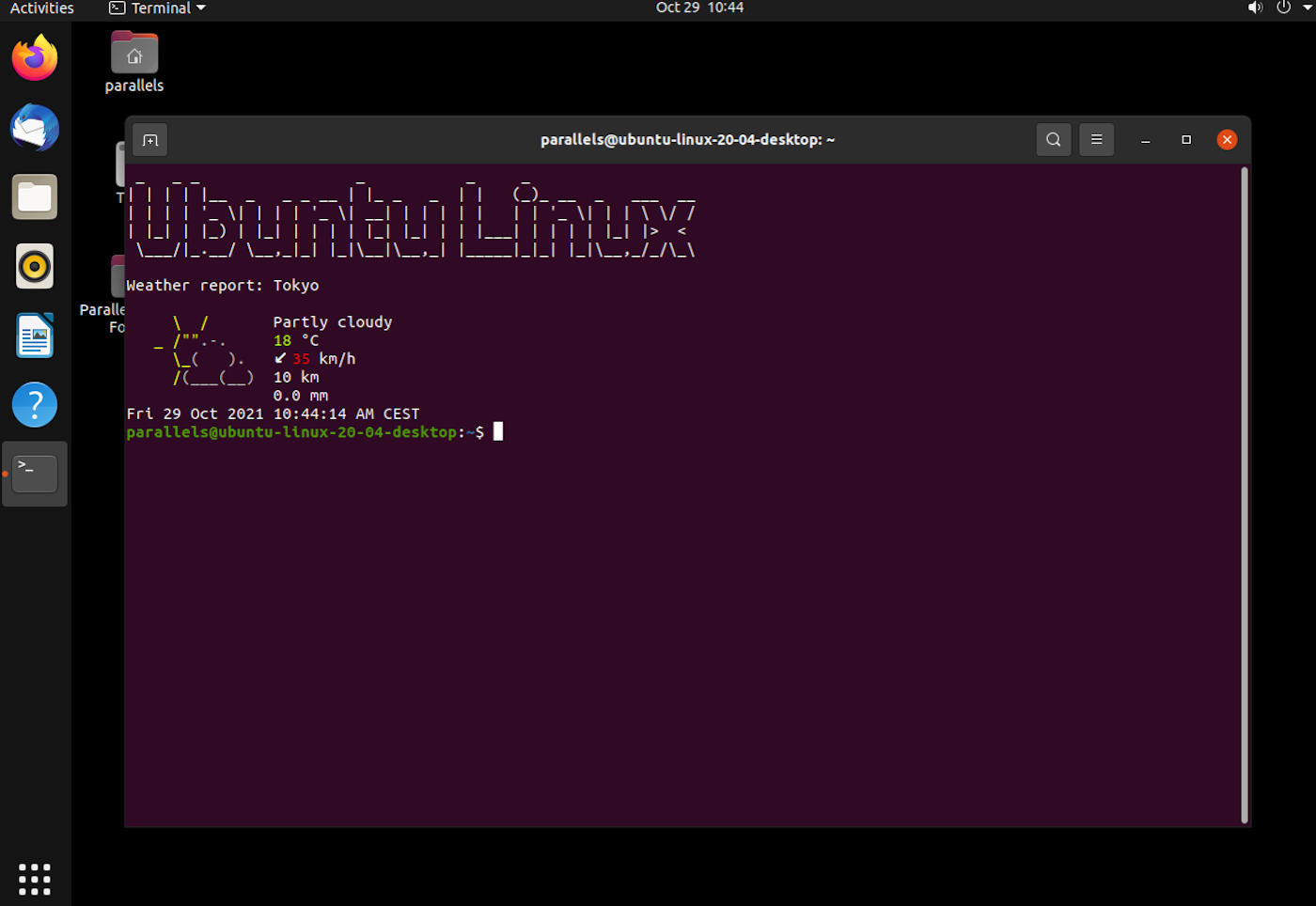Screen dimensions: 1316x906
Task: Maximize the terminal window
Action: pos(1186,140)
